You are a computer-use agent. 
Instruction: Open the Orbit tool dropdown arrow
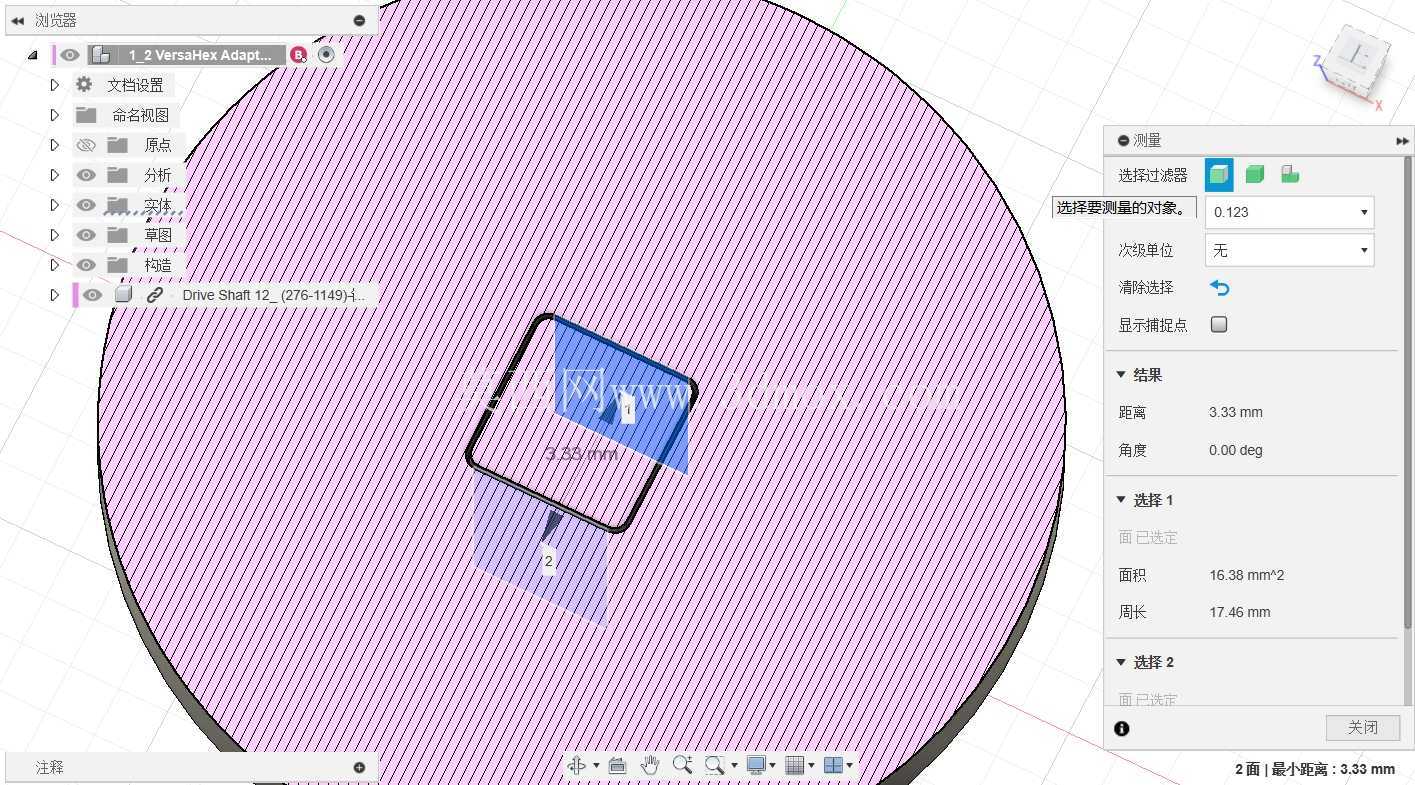pyautogui.click(x=596, y=766)
